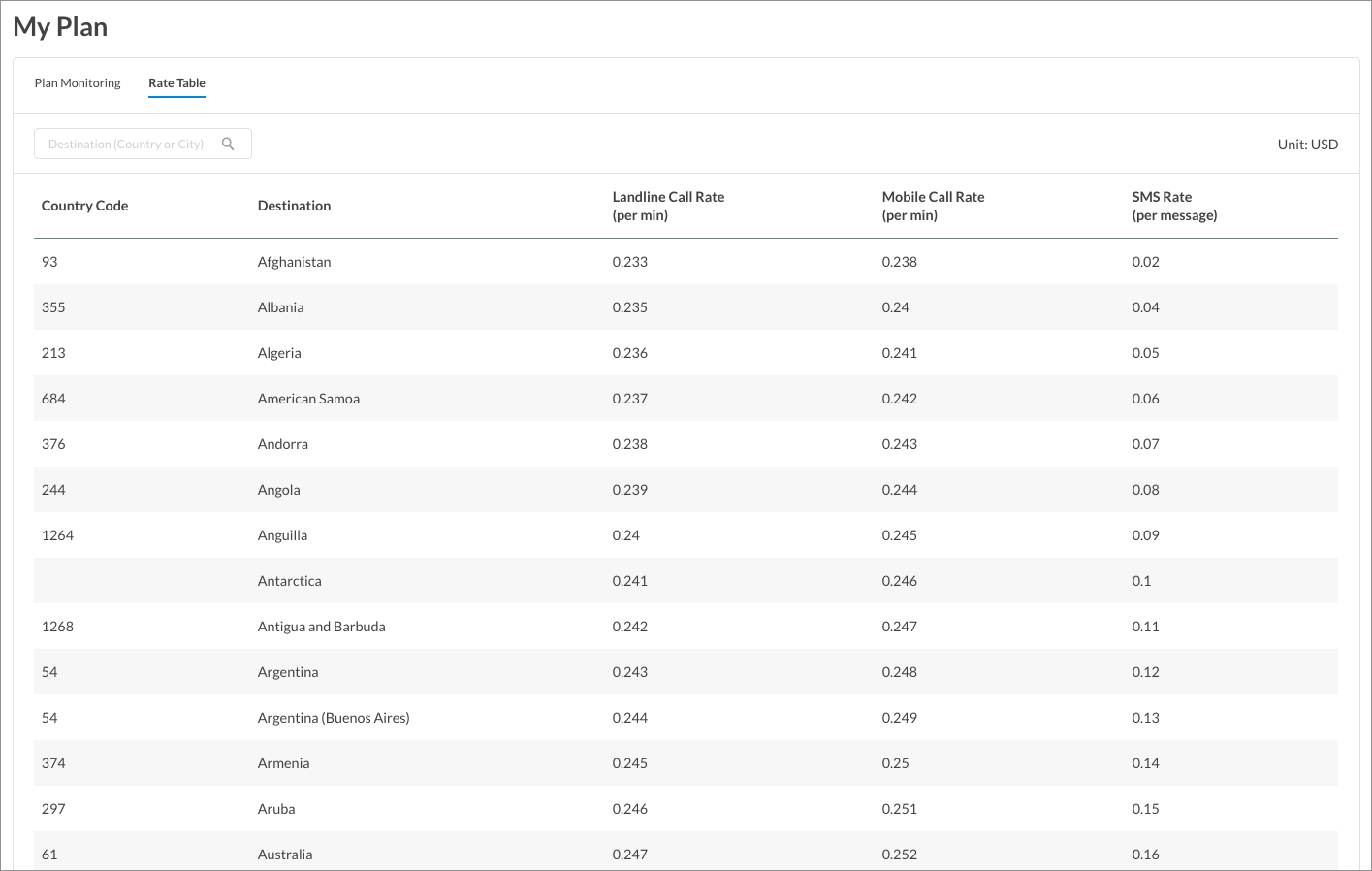The image size is (1372, 871).
Task: Click the country code 1264 for Anguilla
Action: 57,535
